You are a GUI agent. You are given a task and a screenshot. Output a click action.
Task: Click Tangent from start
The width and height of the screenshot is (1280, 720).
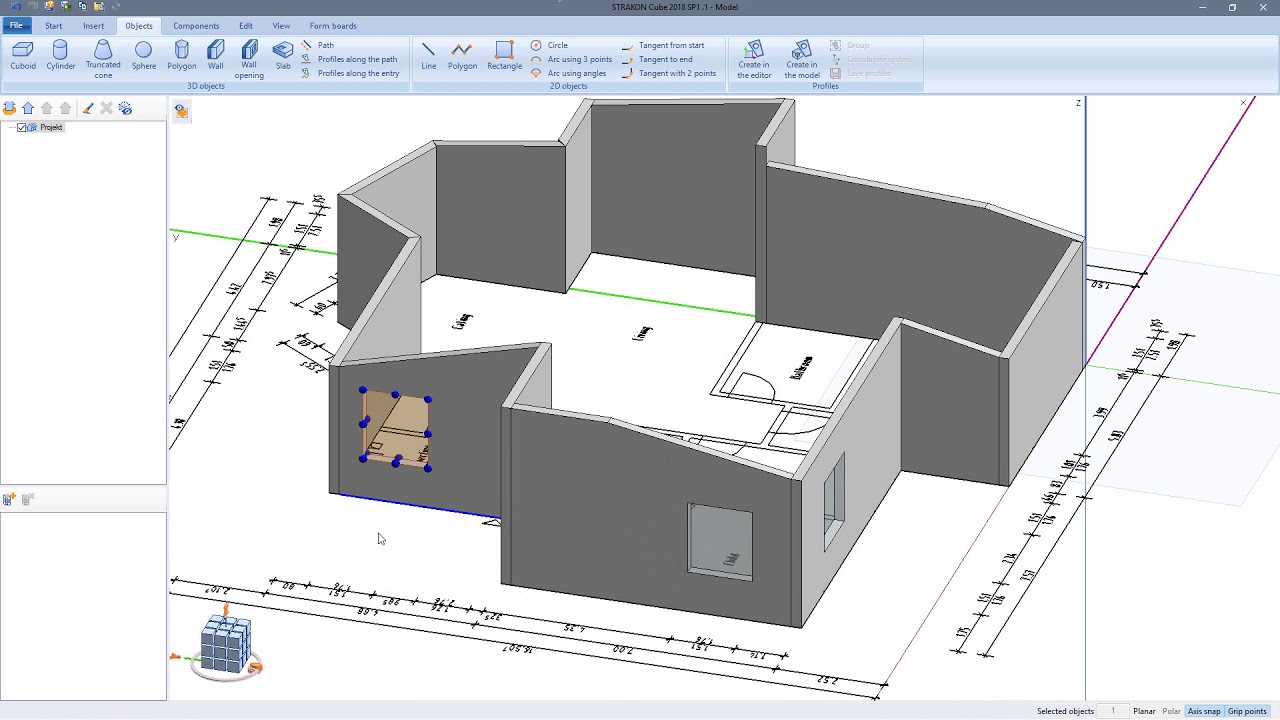(663, 45)
